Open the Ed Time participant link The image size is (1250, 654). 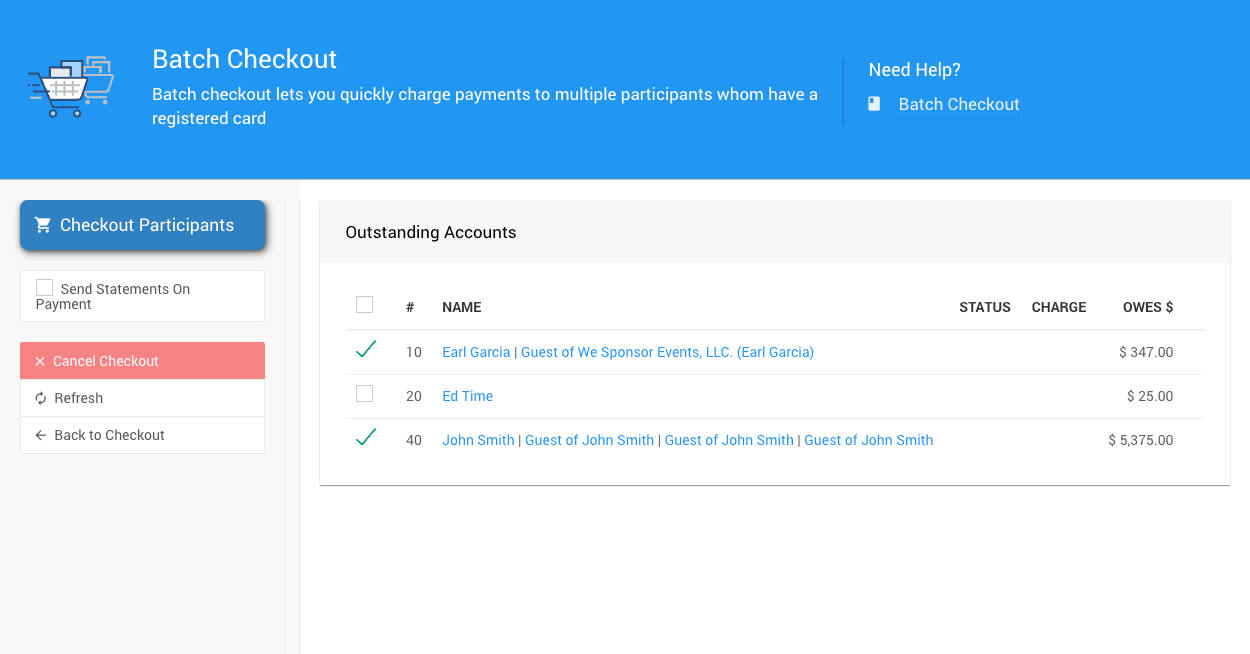[x=467, y=396]
